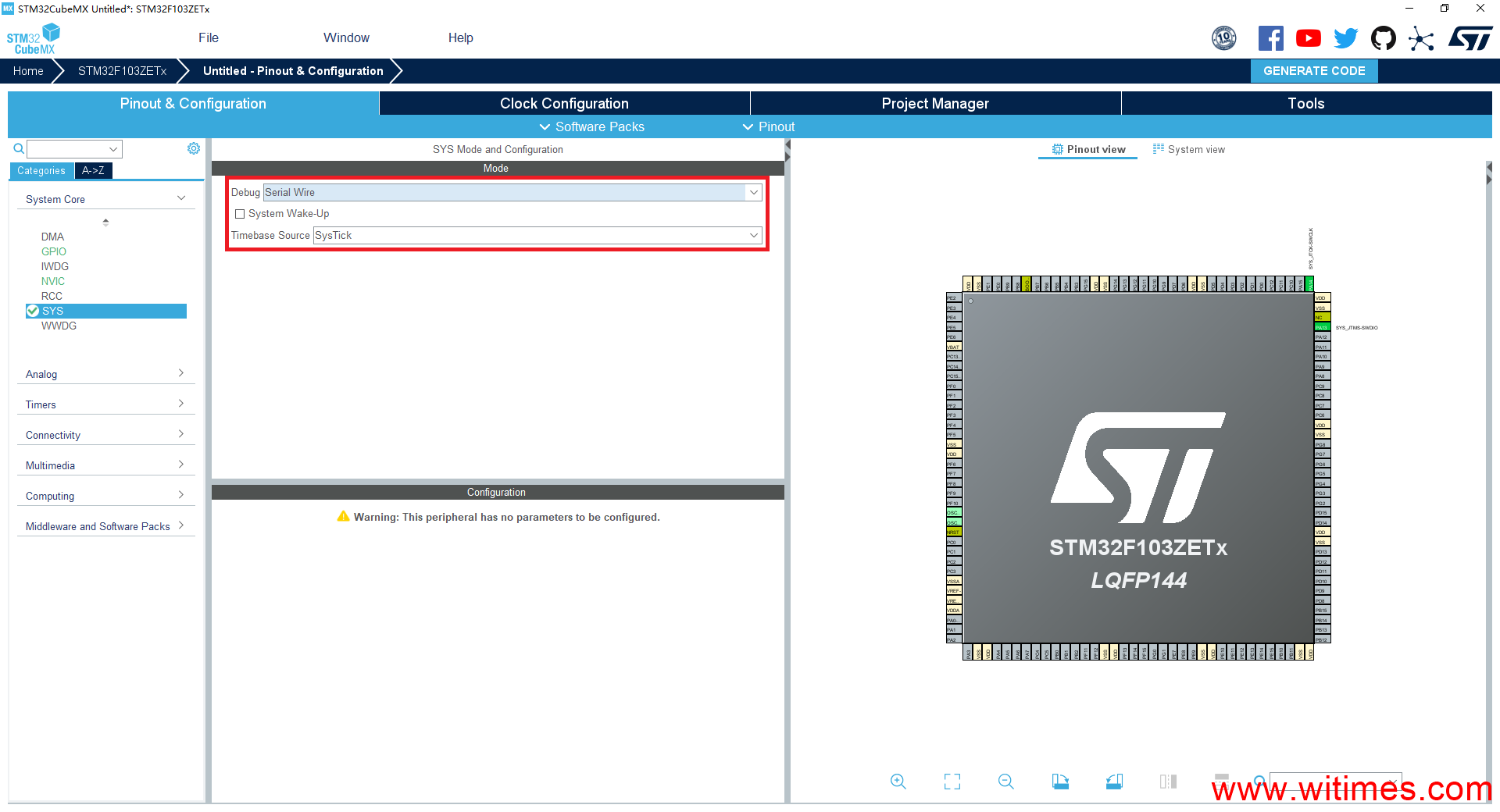The image size is (1500, 812).
Task: Select RCC in System Core
Action: (x=52, y=296)
